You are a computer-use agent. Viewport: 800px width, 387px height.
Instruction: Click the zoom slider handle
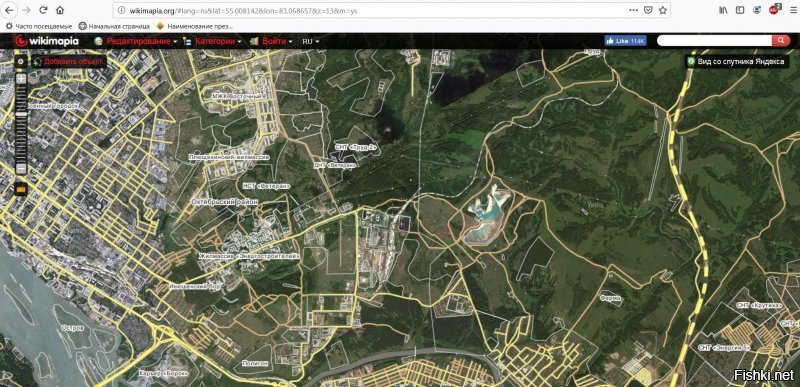pyautogui.click(x=21, y=115)
